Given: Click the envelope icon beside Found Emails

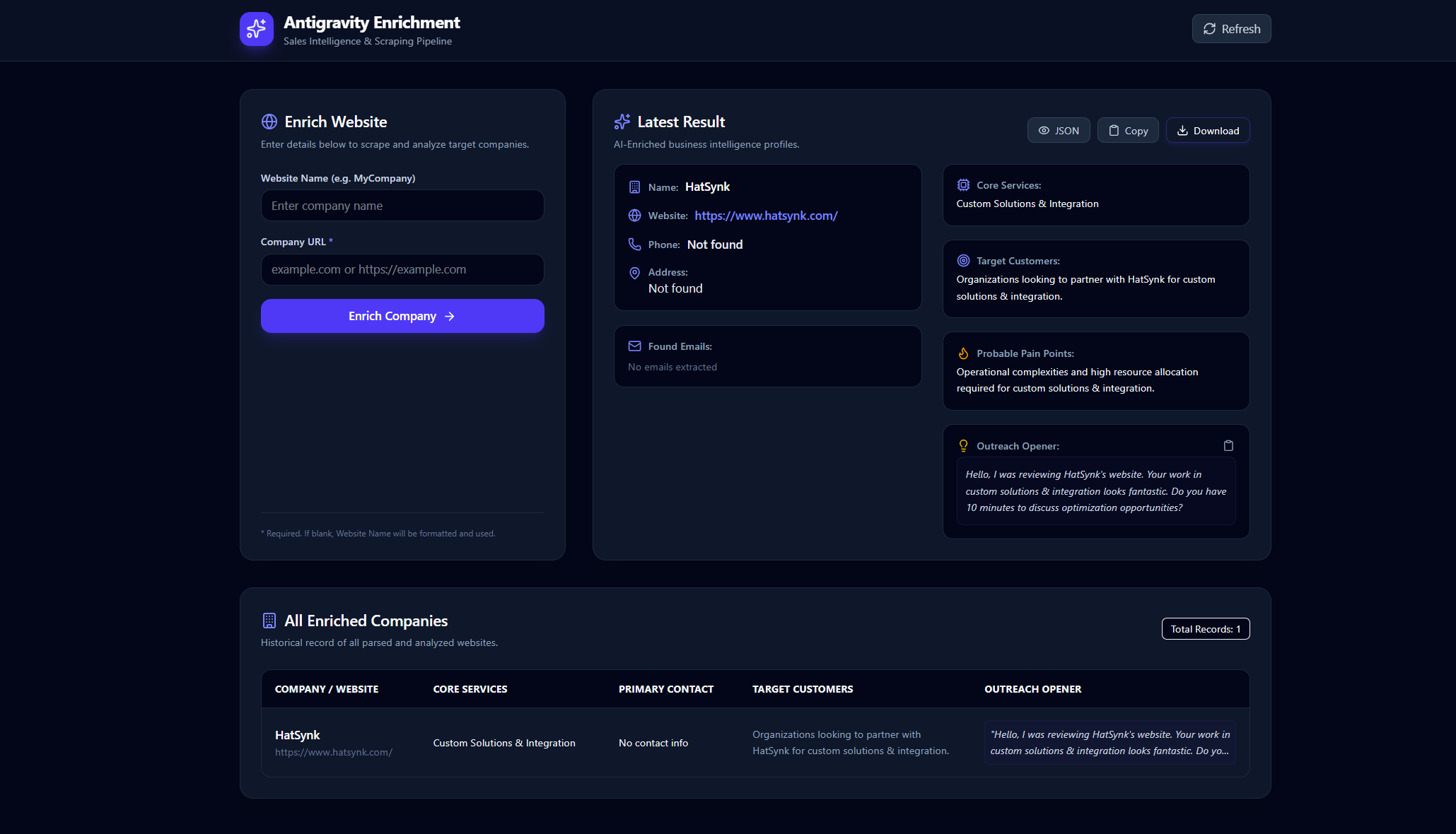Looking at the screenshot, I should (x=634, y=346).
